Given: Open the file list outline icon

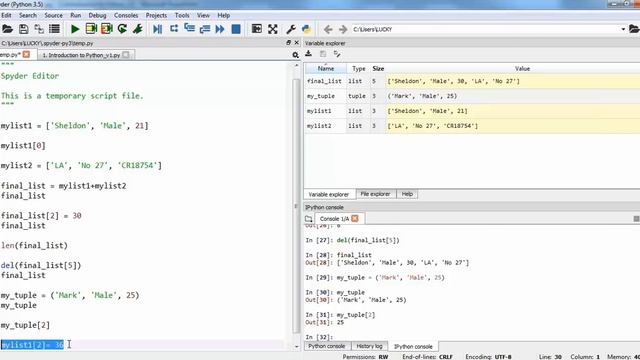Looking at the screenshot, I should coord(54,29).
